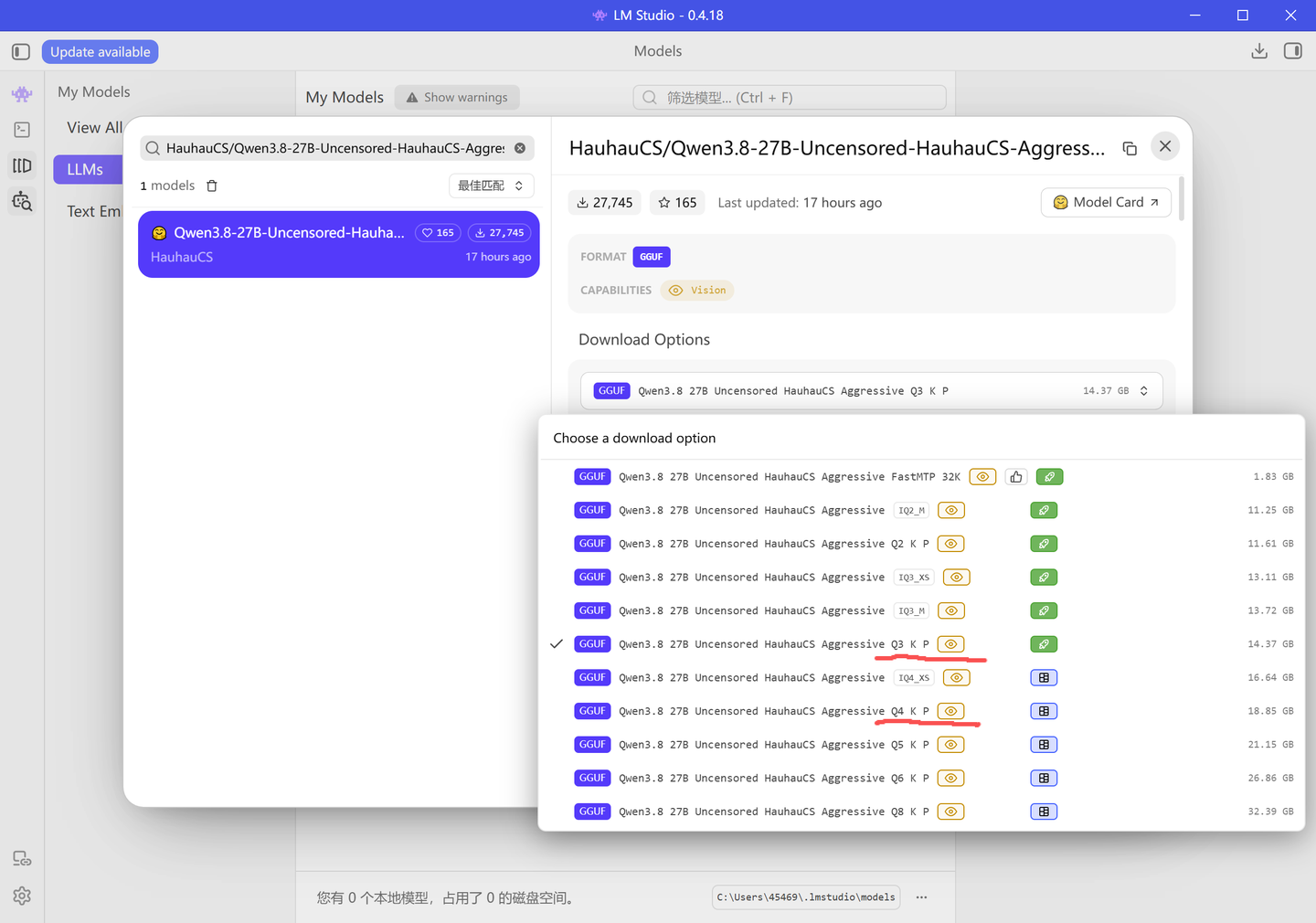Screen dimensions: 1316x923
Task: Select the LLMs tab in My Models
Action: point(87,169)
